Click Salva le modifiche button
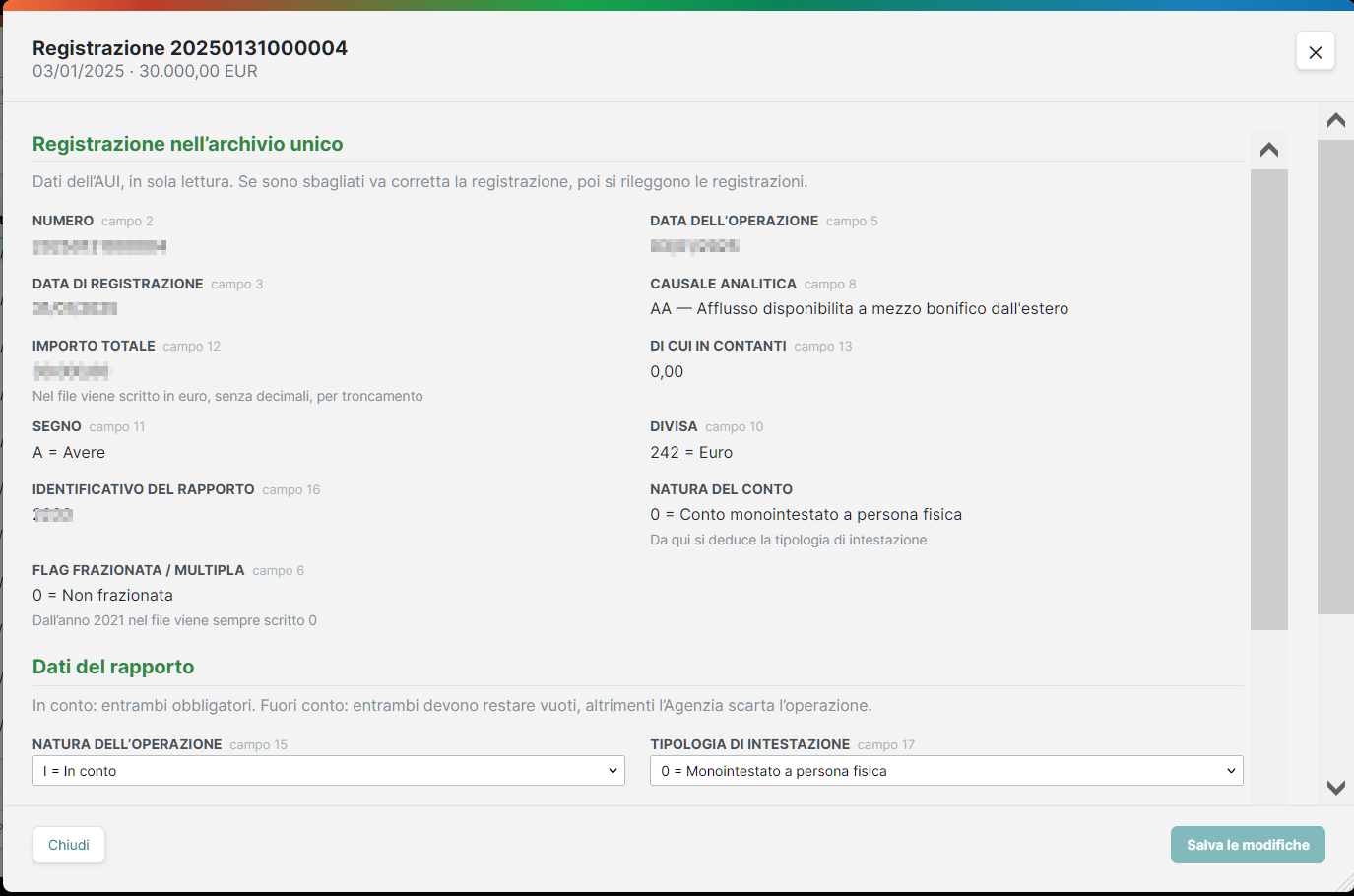The width and height of the screenshot is (1354, 896). (x=1248, y=845)
